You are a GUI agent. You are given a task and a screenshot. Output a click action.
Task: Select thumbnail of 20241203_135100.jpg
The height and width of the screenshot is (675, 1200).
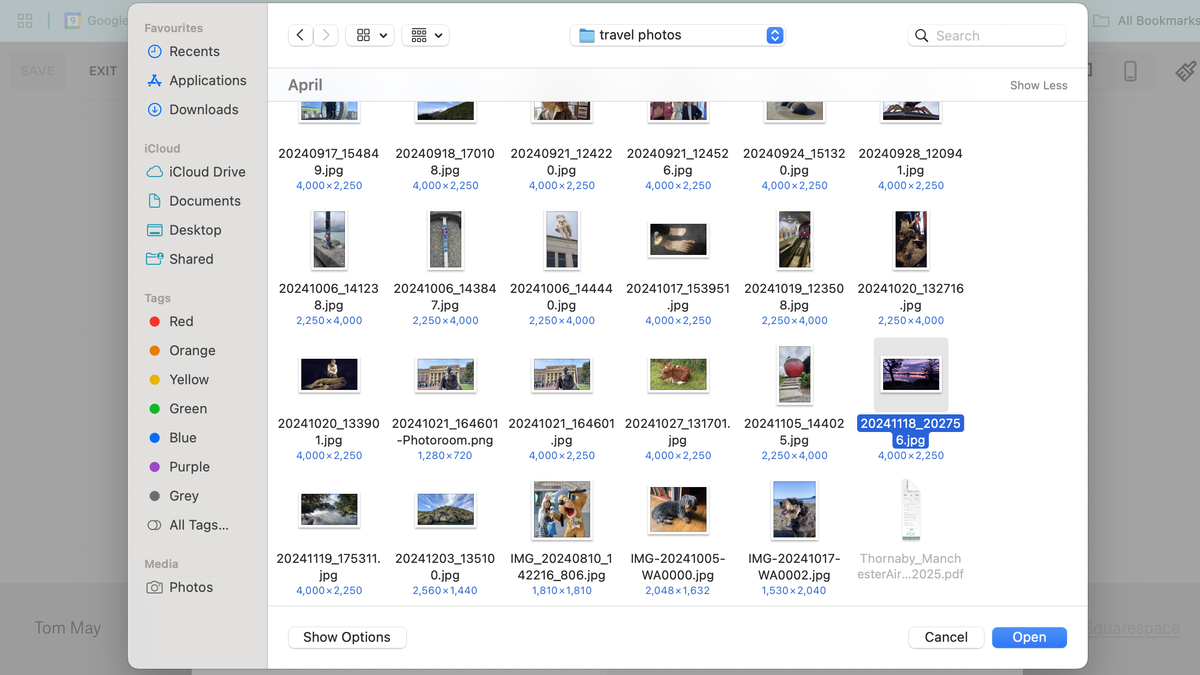pyautogui.click(x=445, y=510)
